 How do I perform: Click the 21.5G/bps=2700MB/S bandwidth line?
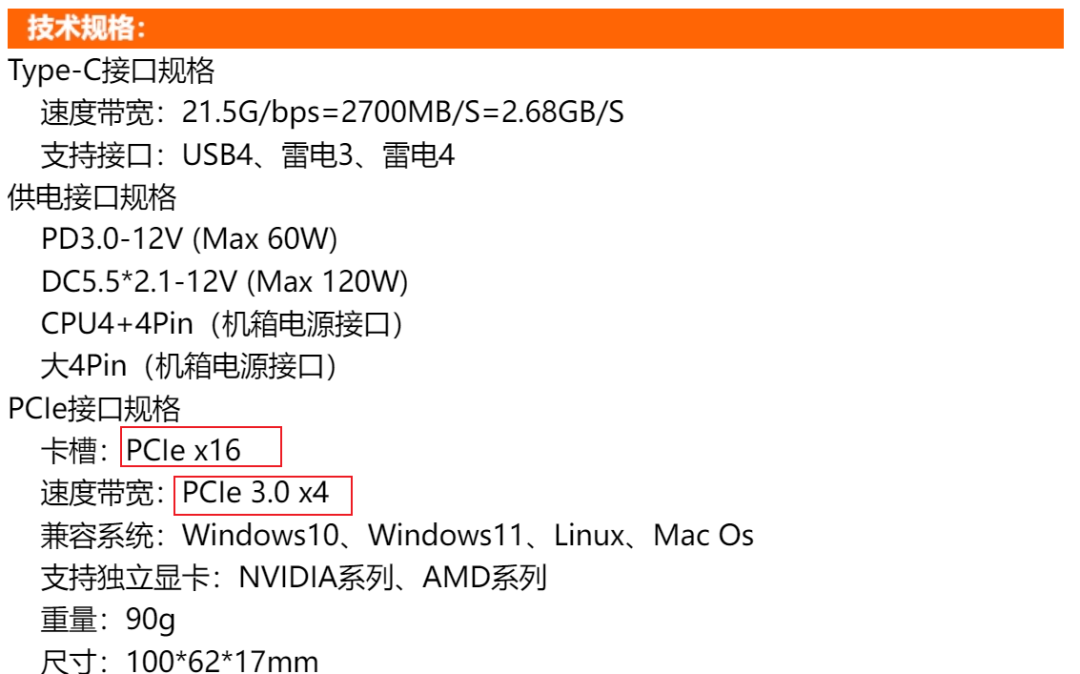tap(332, 113)
